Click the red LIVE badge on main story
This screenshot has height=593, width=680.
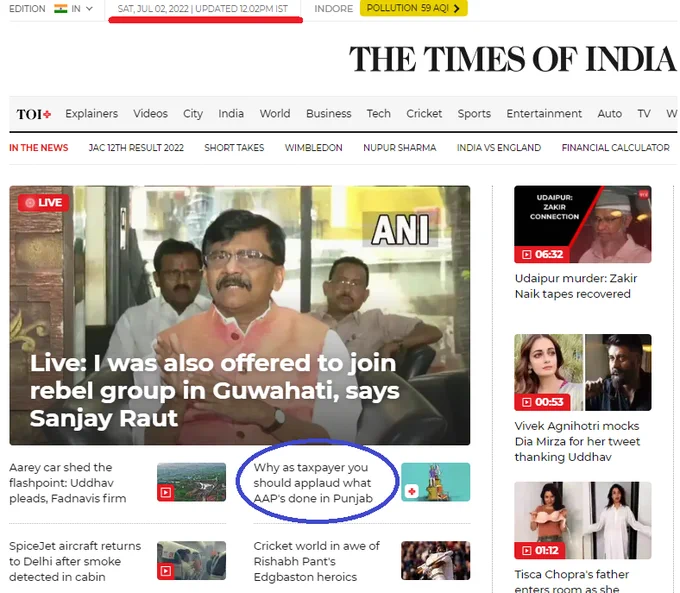[x=43, y=203]
